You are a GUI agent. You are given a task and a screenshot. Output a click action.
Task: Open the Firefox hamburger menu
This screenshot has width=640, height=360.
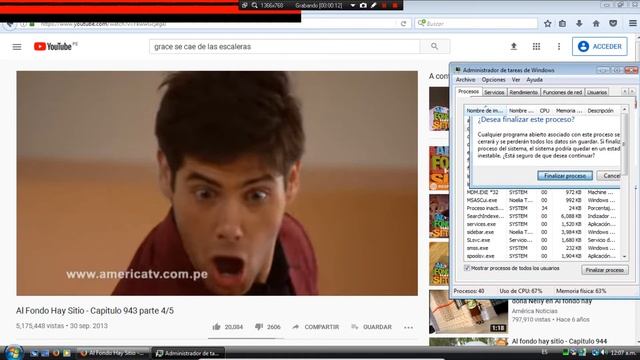tap(633, 24)
